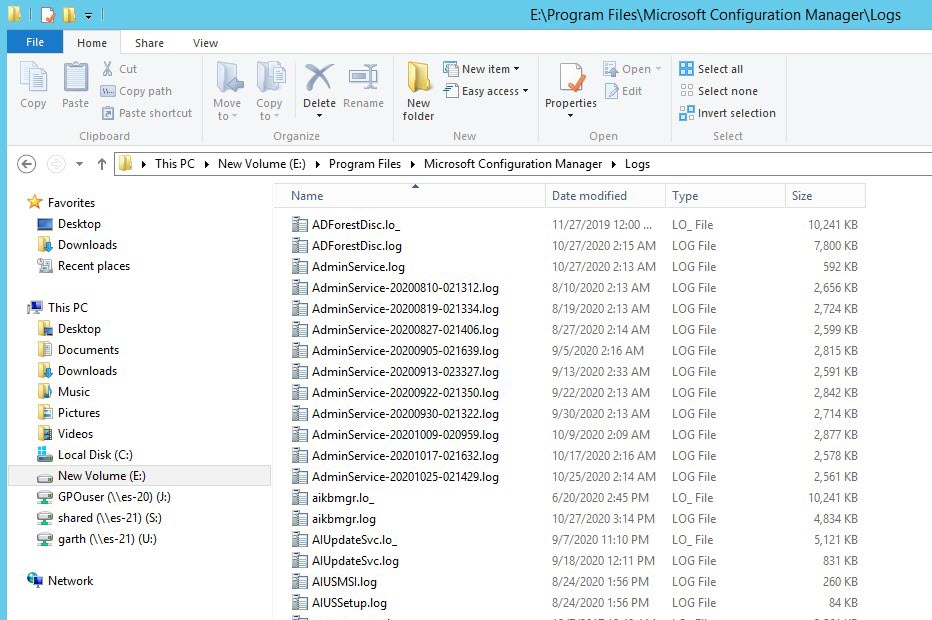Click the Cut scissors command

click(119, 69)
